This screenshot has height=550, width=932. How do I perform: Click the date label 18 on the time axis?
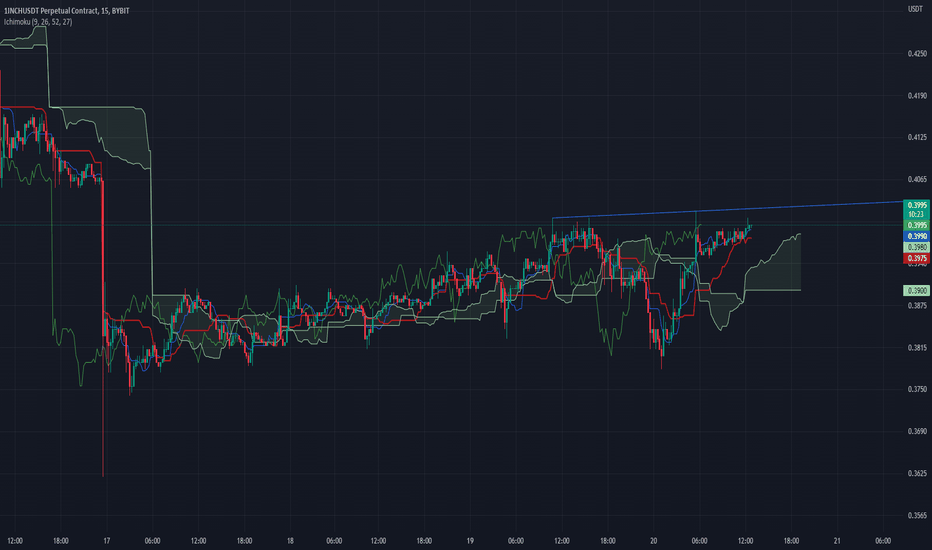coord(290,541)
